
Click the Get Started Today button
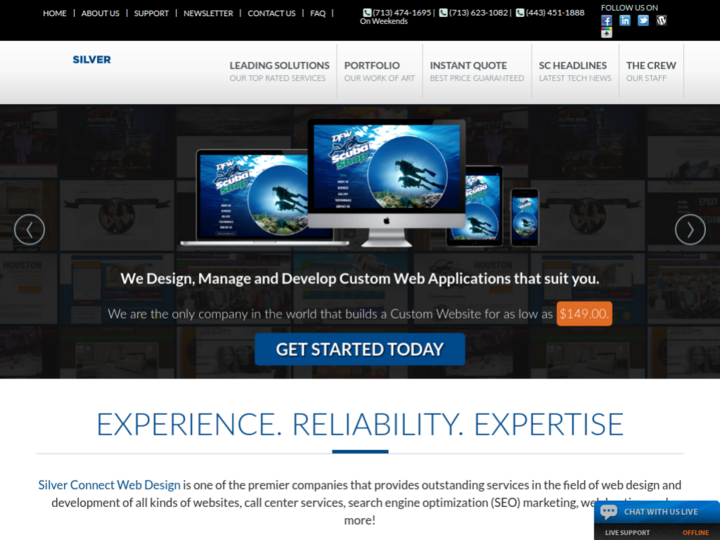click(359, 349)
